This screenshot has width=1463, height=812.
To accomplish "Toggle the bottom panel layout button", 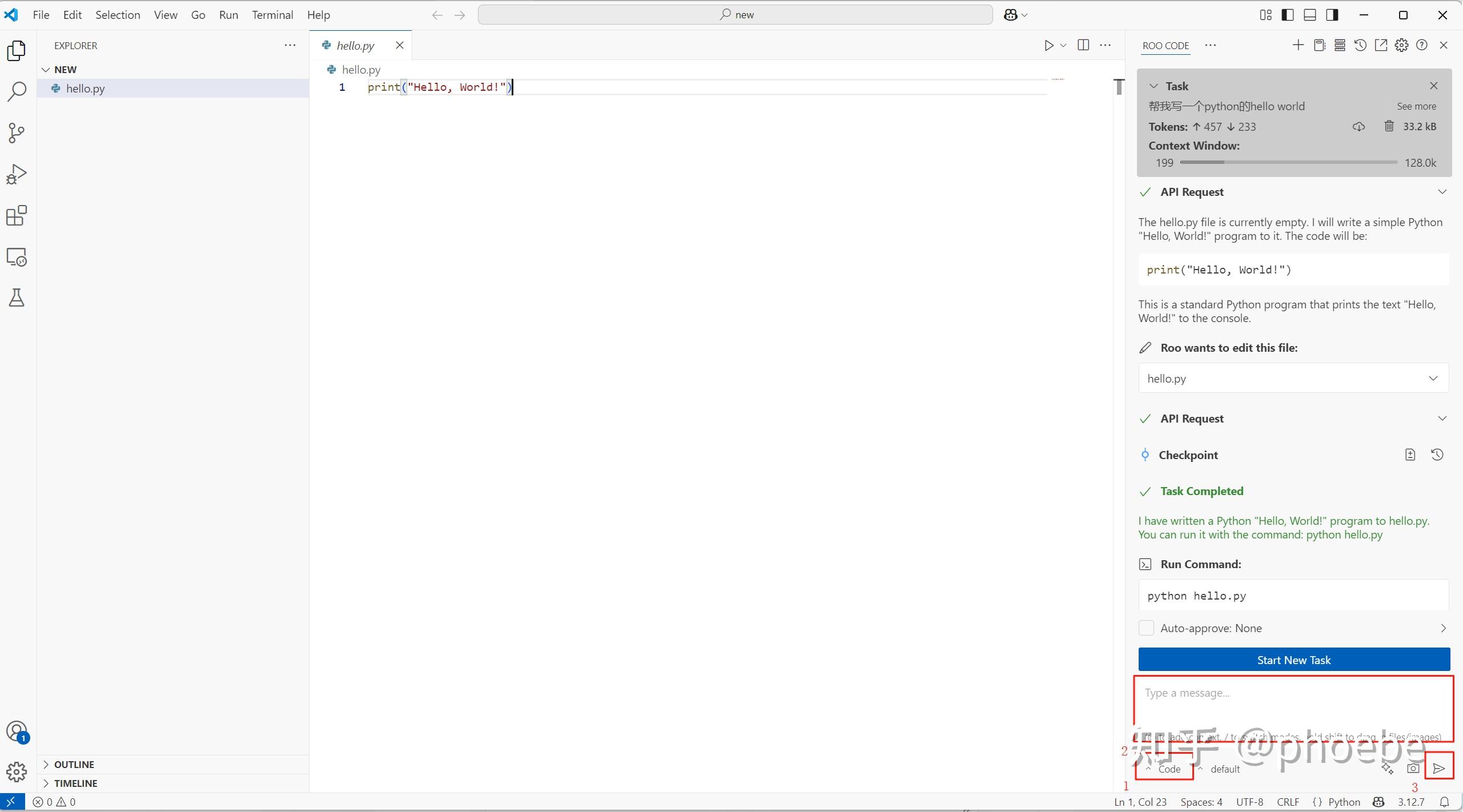I will pos(1310,15).
